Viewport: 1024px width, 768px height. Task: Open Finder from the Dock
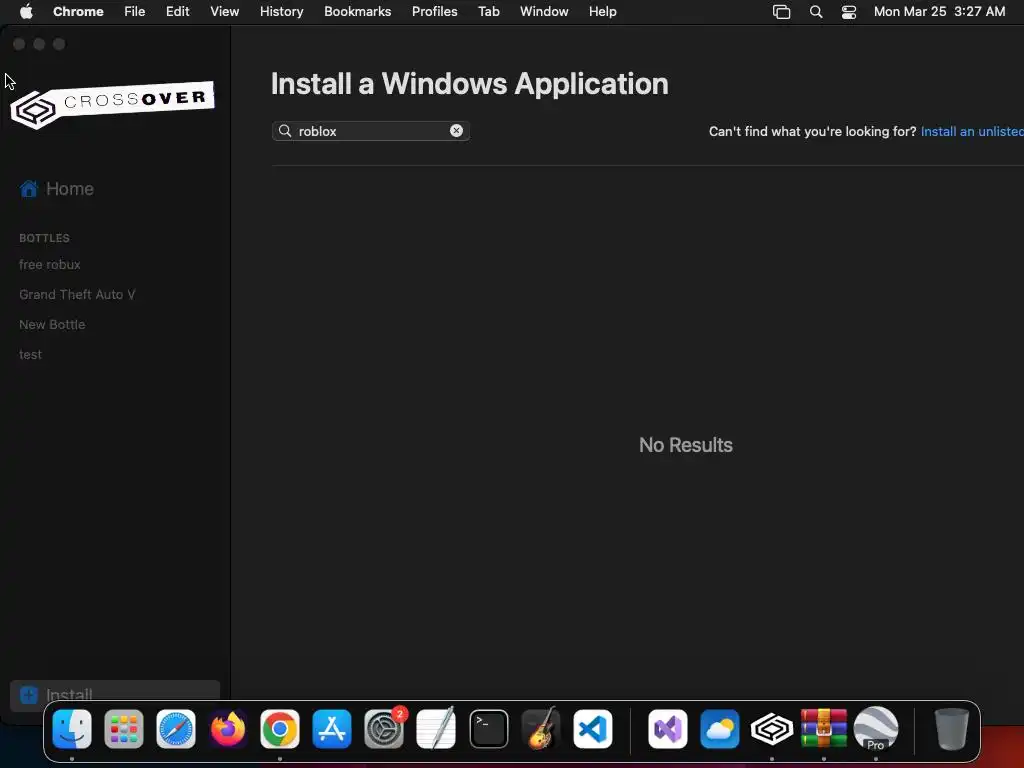click(x=72, y=729)
